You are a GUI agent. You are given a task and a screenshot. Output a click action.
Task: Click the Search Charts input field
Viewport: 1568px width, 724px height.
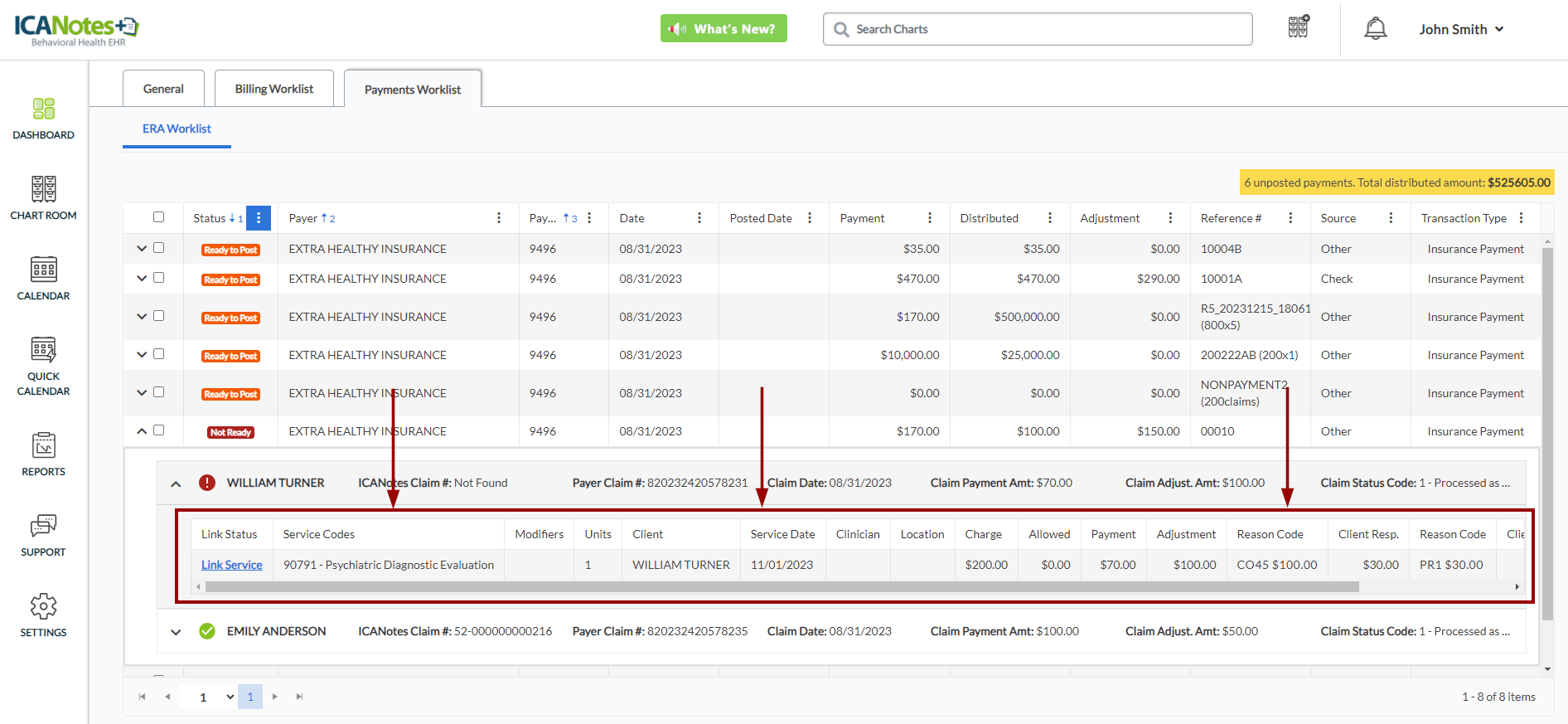point(1044,29)
